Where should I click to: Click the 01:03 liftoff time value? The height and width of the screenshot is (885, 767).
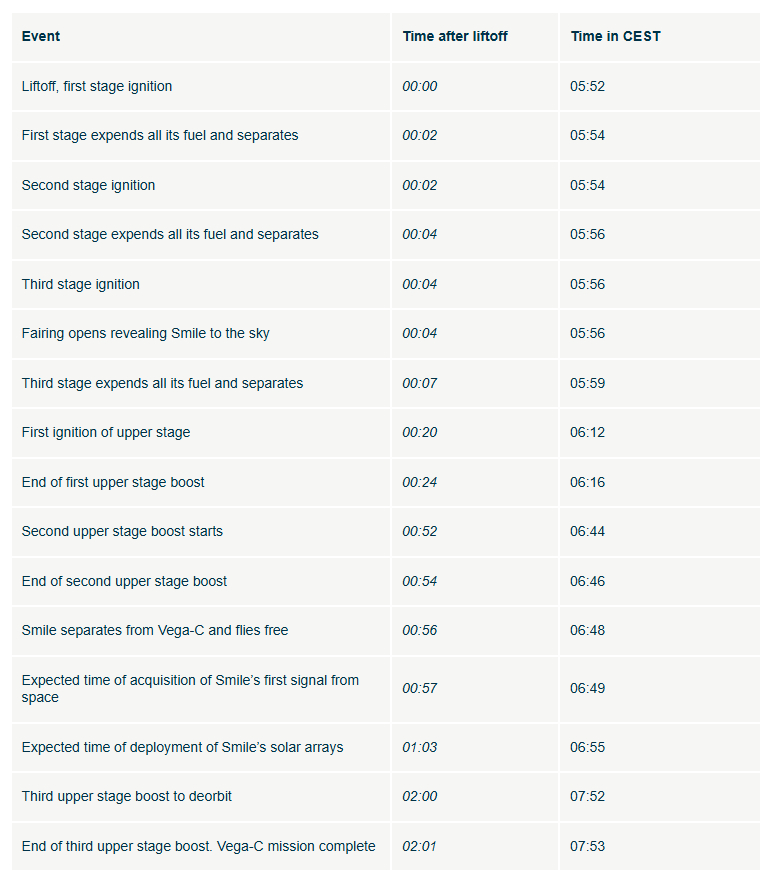(419, 747)
